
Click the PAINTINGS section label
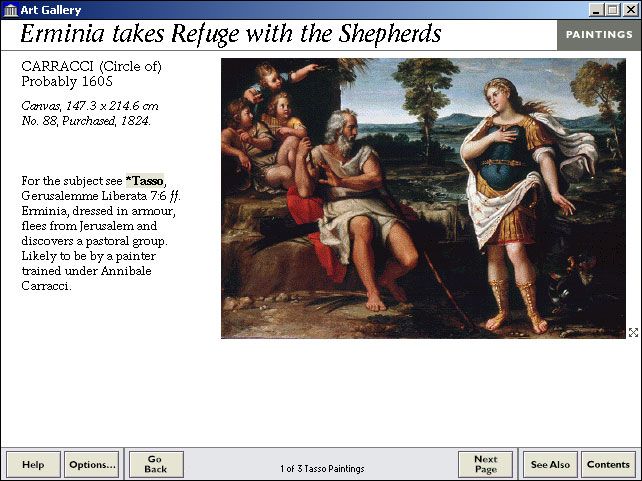[x=599, y=35]
